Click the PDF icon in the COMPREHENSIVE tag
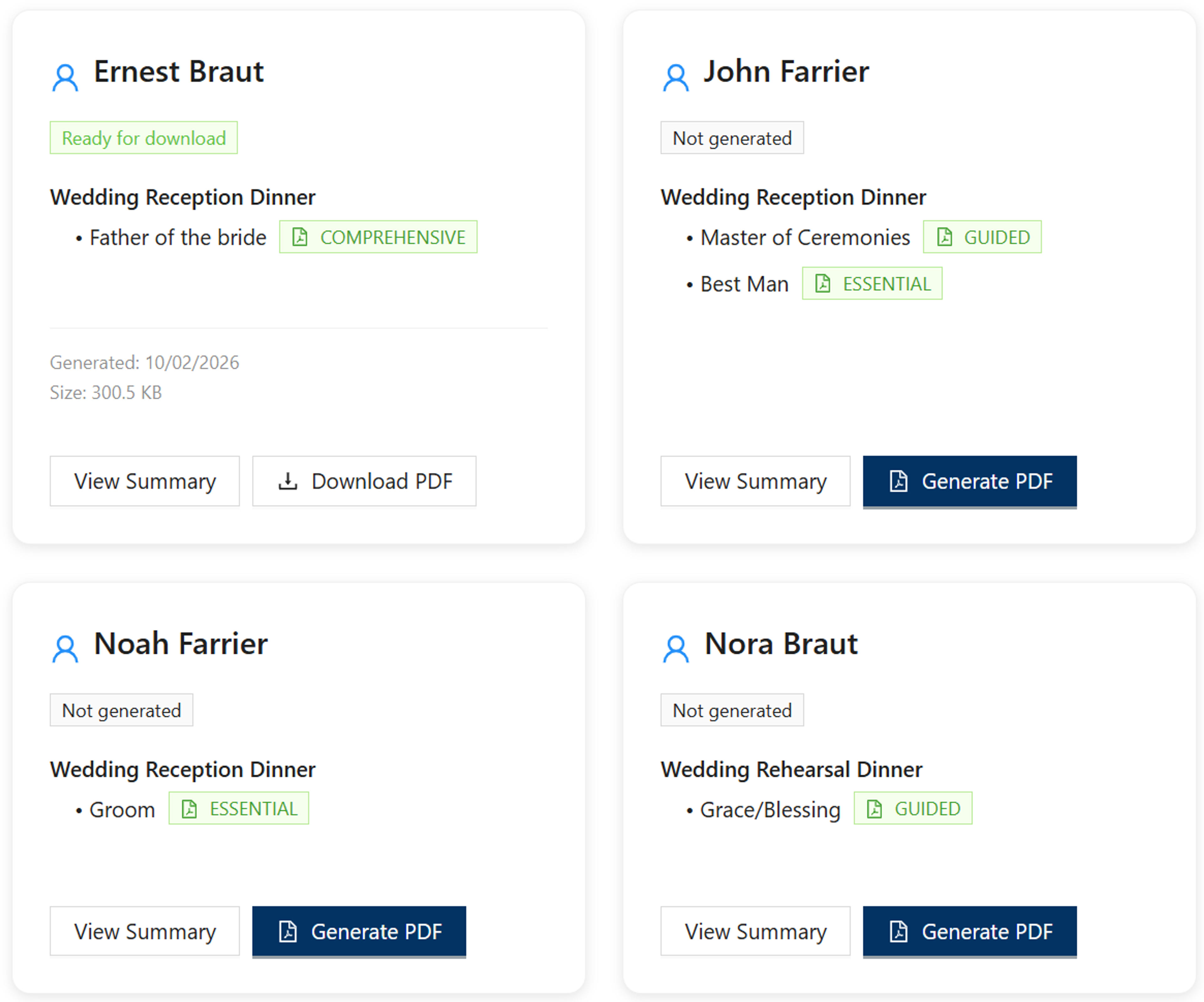 [300, 237]
